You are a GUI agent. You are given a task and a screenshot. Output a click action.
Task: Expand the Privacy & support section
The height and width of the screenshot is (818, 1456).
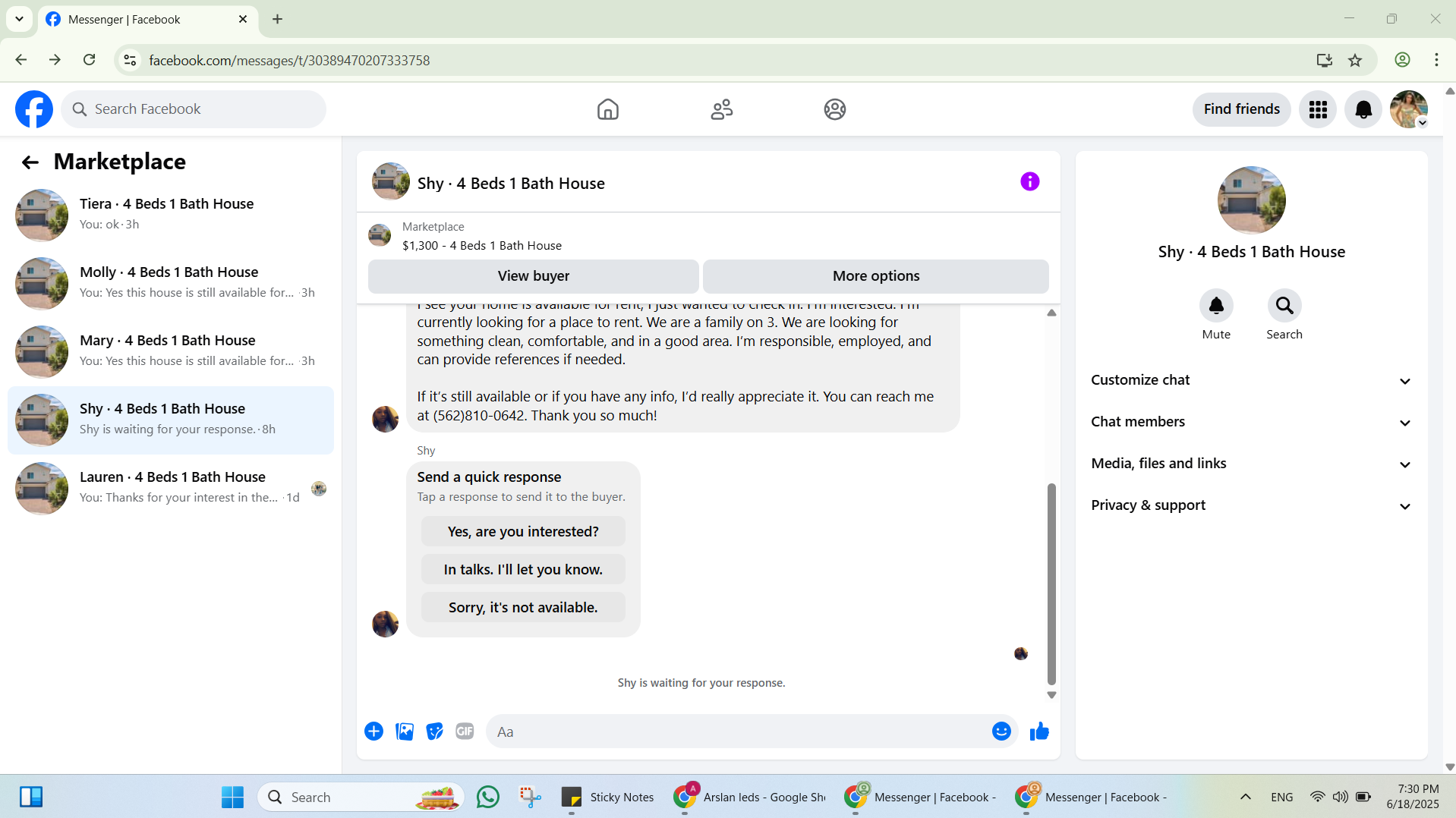[1251, 505]
